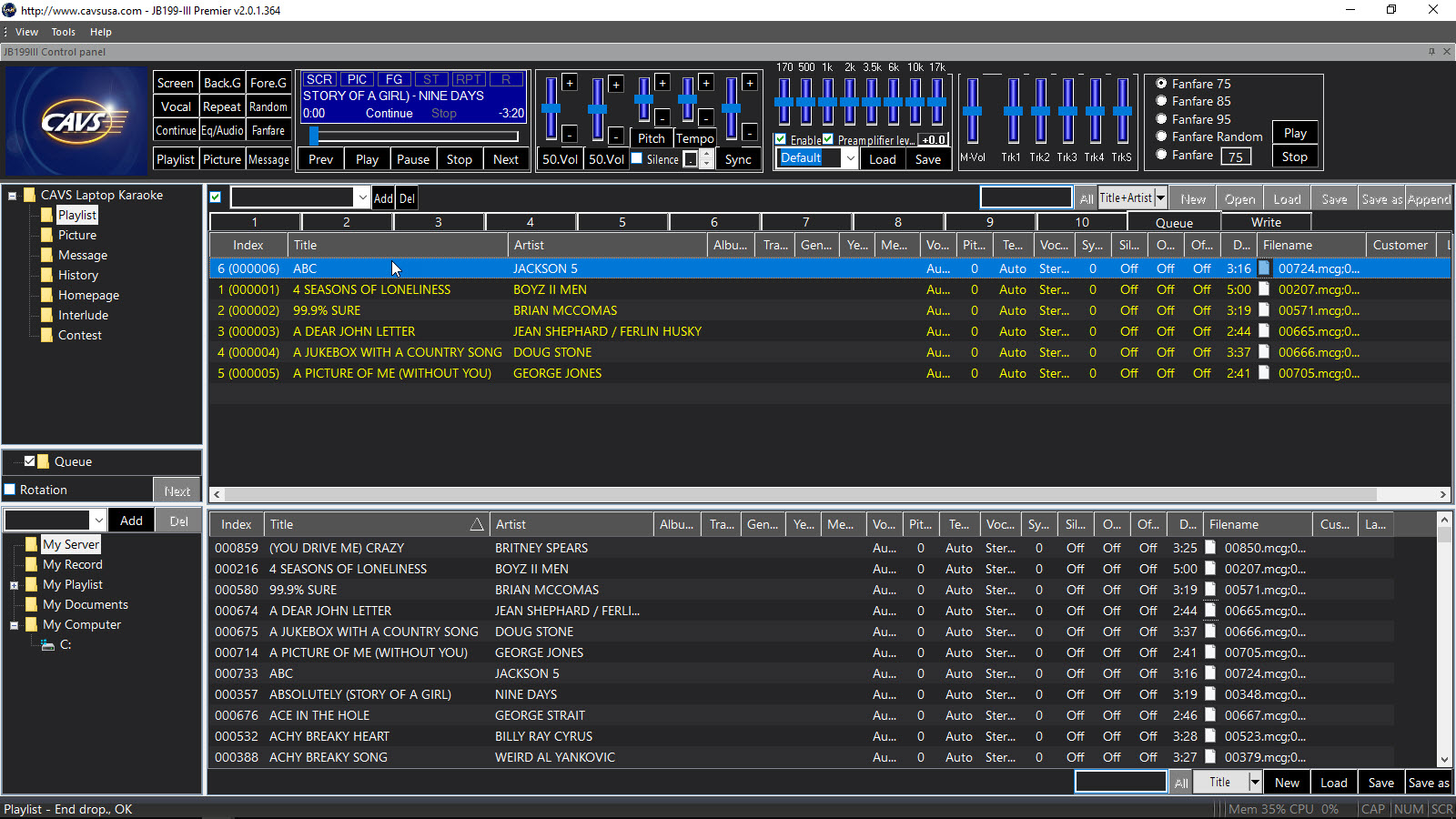Switch to the Queue tab
The width and height of the screenshot is (1456, 819).
(x=1174, y=222)
